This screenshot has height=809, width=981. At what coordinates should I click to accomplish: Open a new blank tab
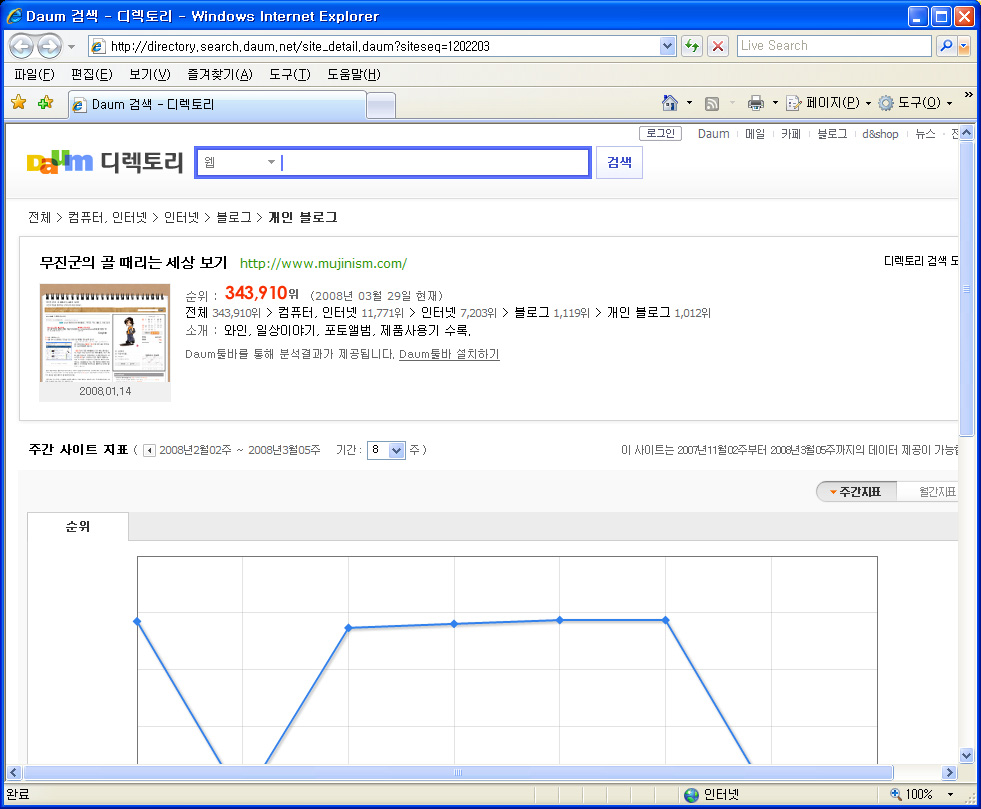click(380, 105)
